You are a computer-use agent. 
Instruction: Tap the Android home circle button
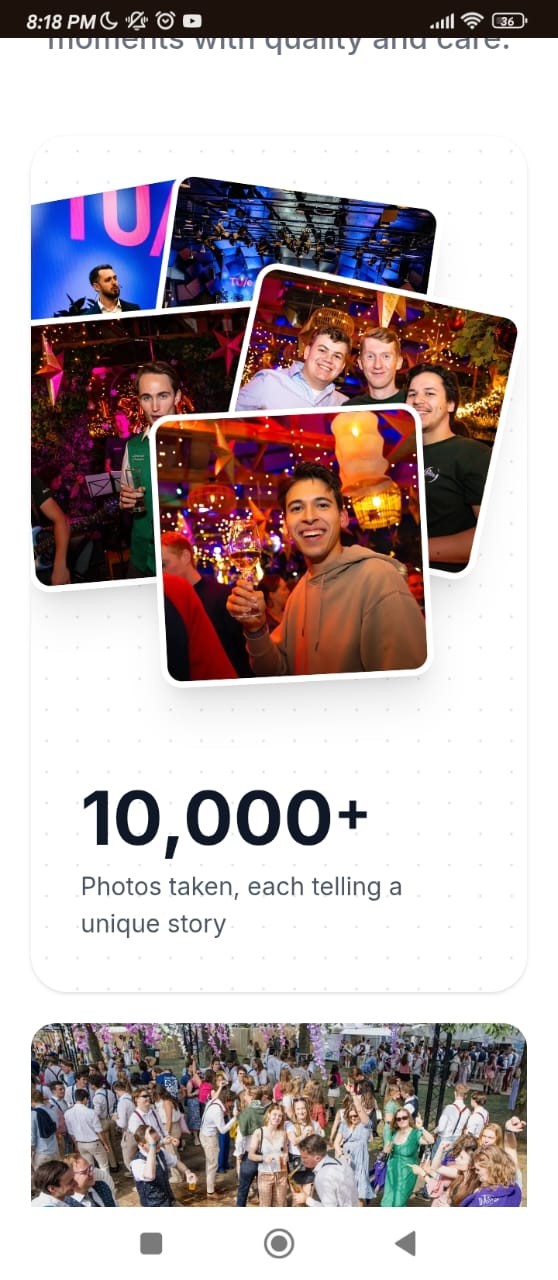(x=279, y=1243)
